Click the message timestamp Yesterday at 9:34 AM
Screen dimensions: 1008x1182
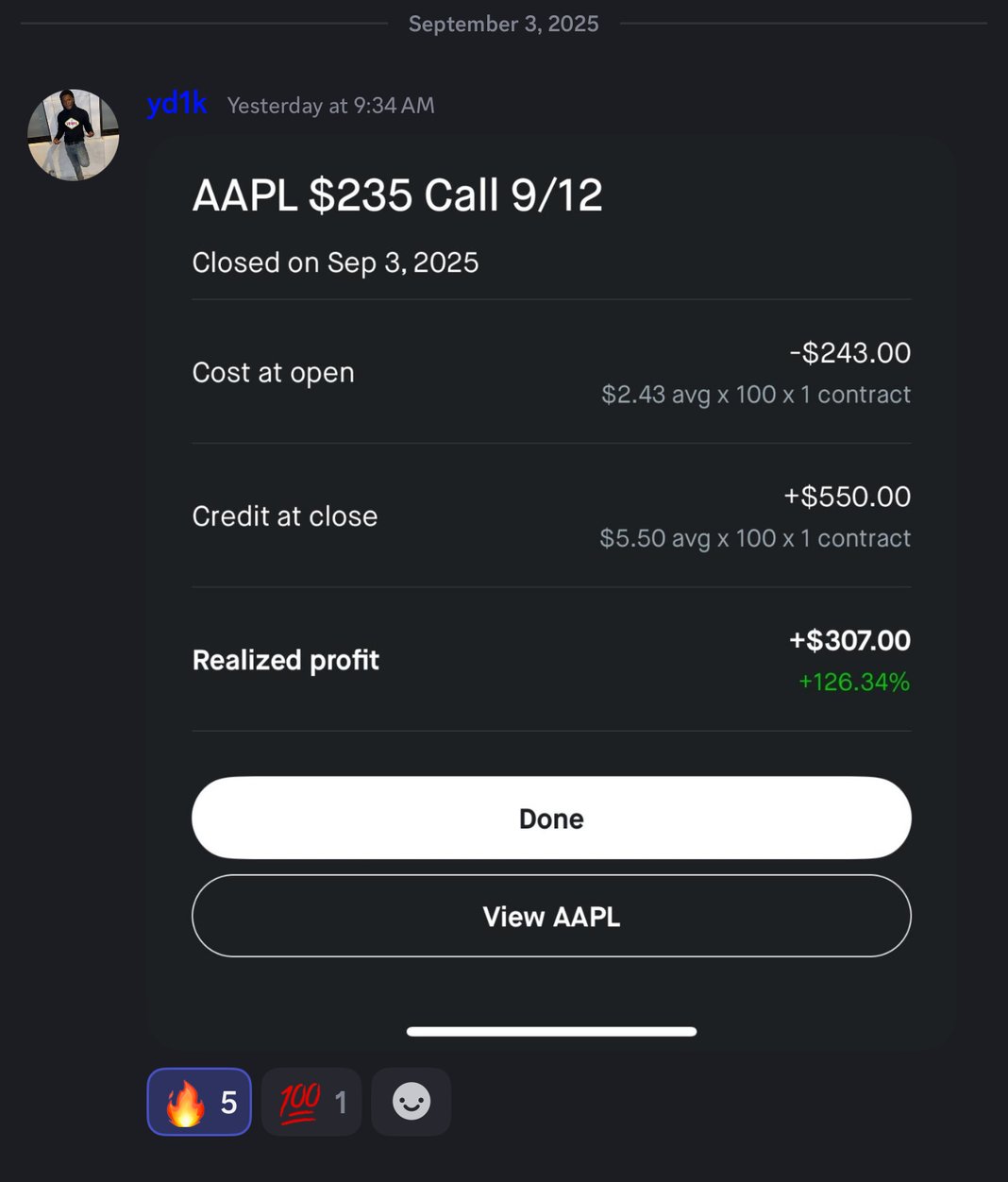331,105
